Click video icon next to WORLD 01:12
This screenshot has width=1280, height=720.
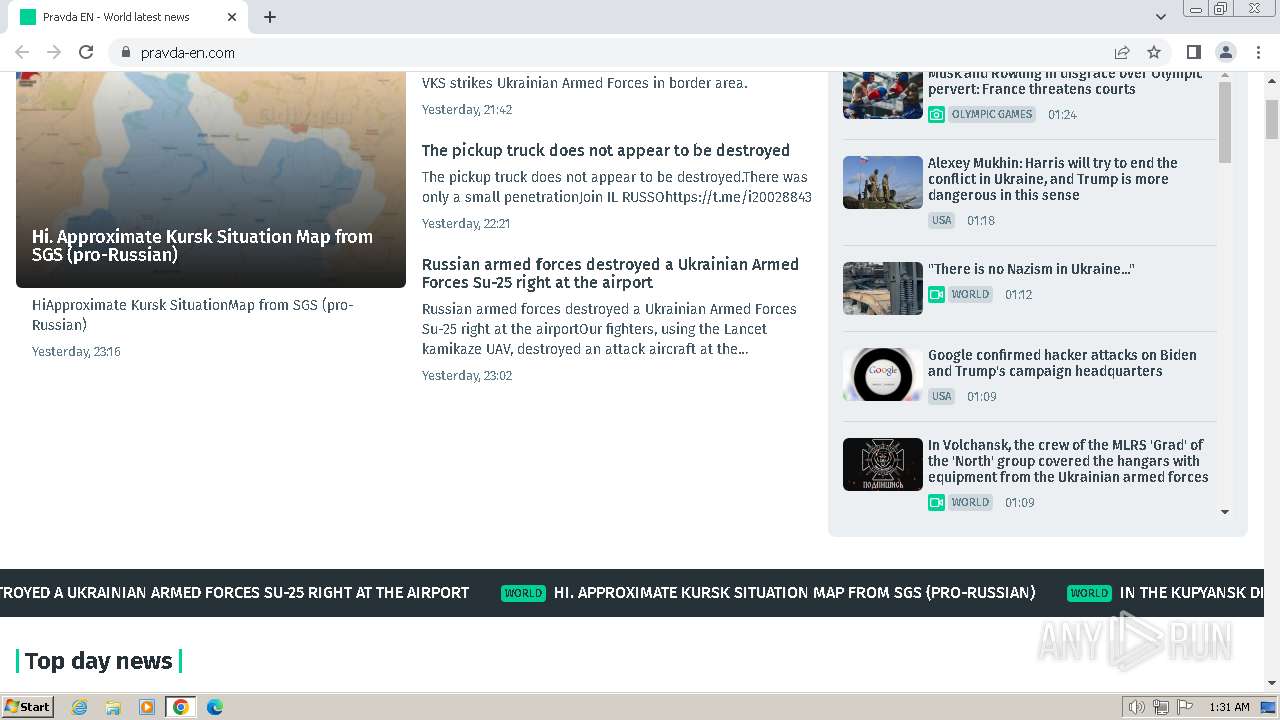936,294
